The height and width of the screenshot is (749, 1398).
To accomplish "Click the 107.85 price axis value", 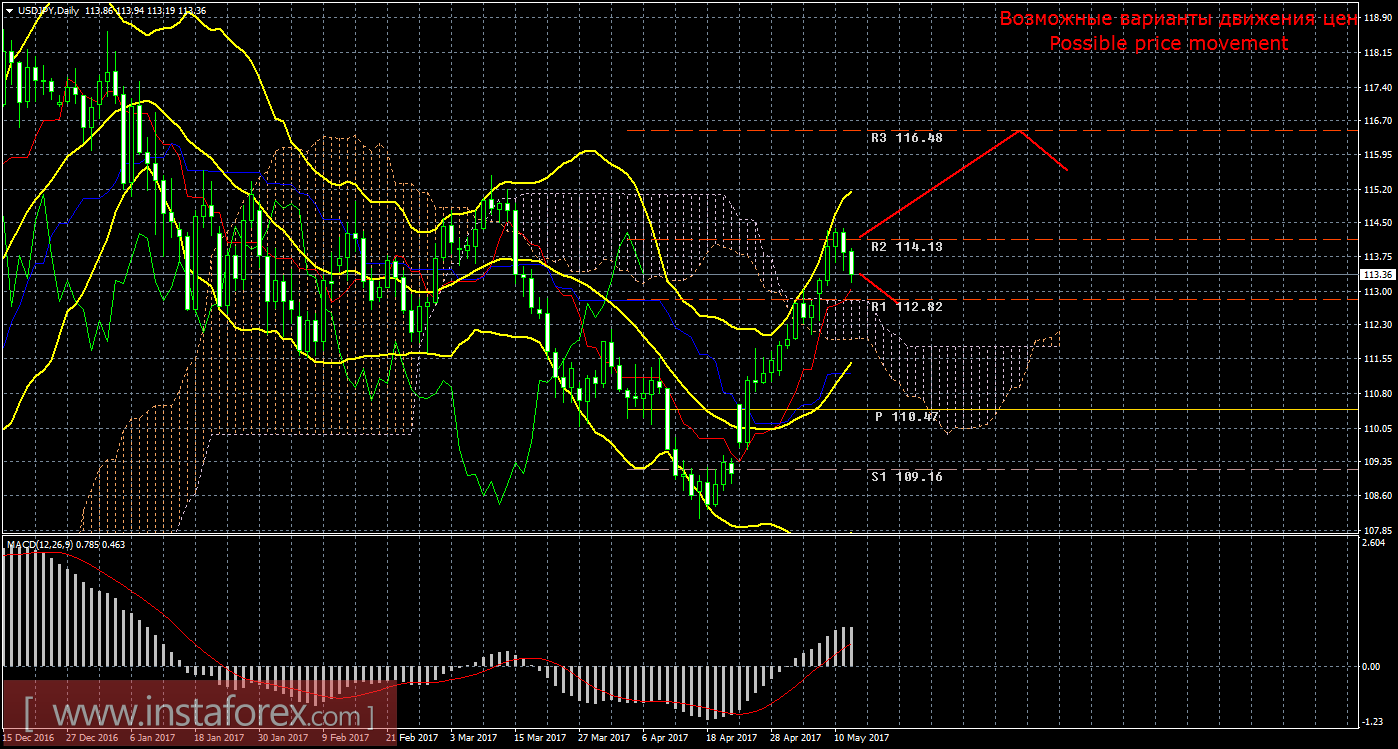I will (x=1378, y=530).
